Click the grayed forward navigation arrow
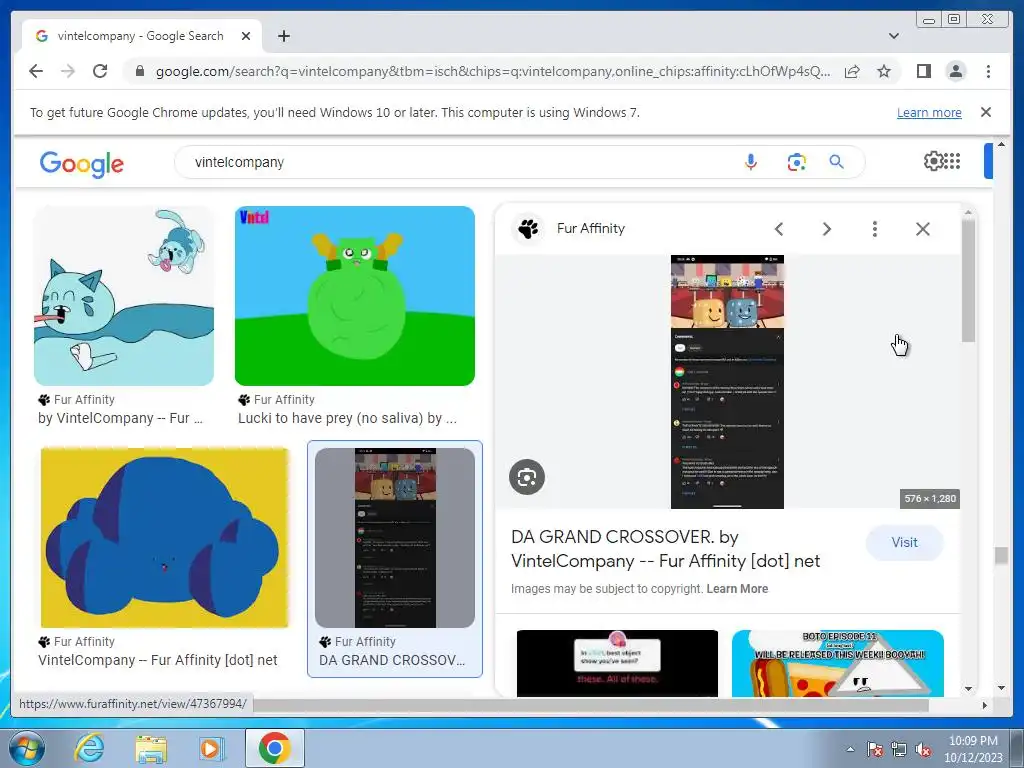 tap(68, 71)
